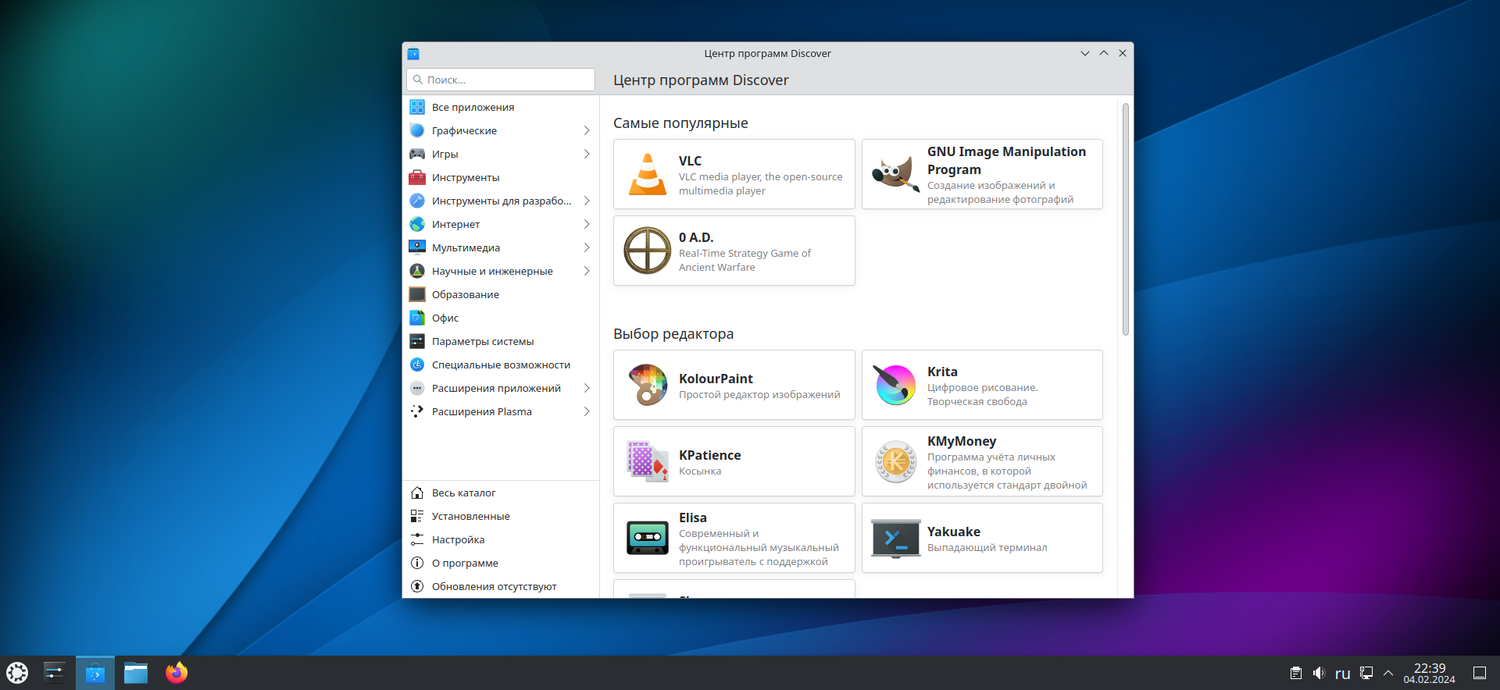Click the KolourPaint palette icon
Viewport: 1500px width, 690px height.
[x=647, y=385]
